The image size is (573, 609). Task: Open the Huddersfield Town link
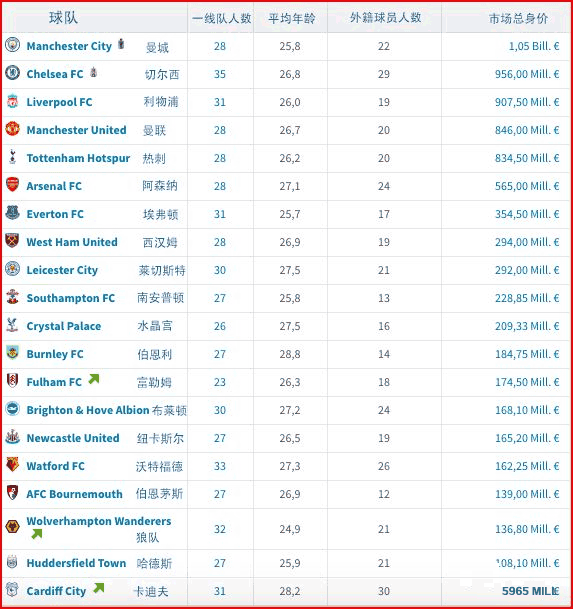click(x=76, y=563)
